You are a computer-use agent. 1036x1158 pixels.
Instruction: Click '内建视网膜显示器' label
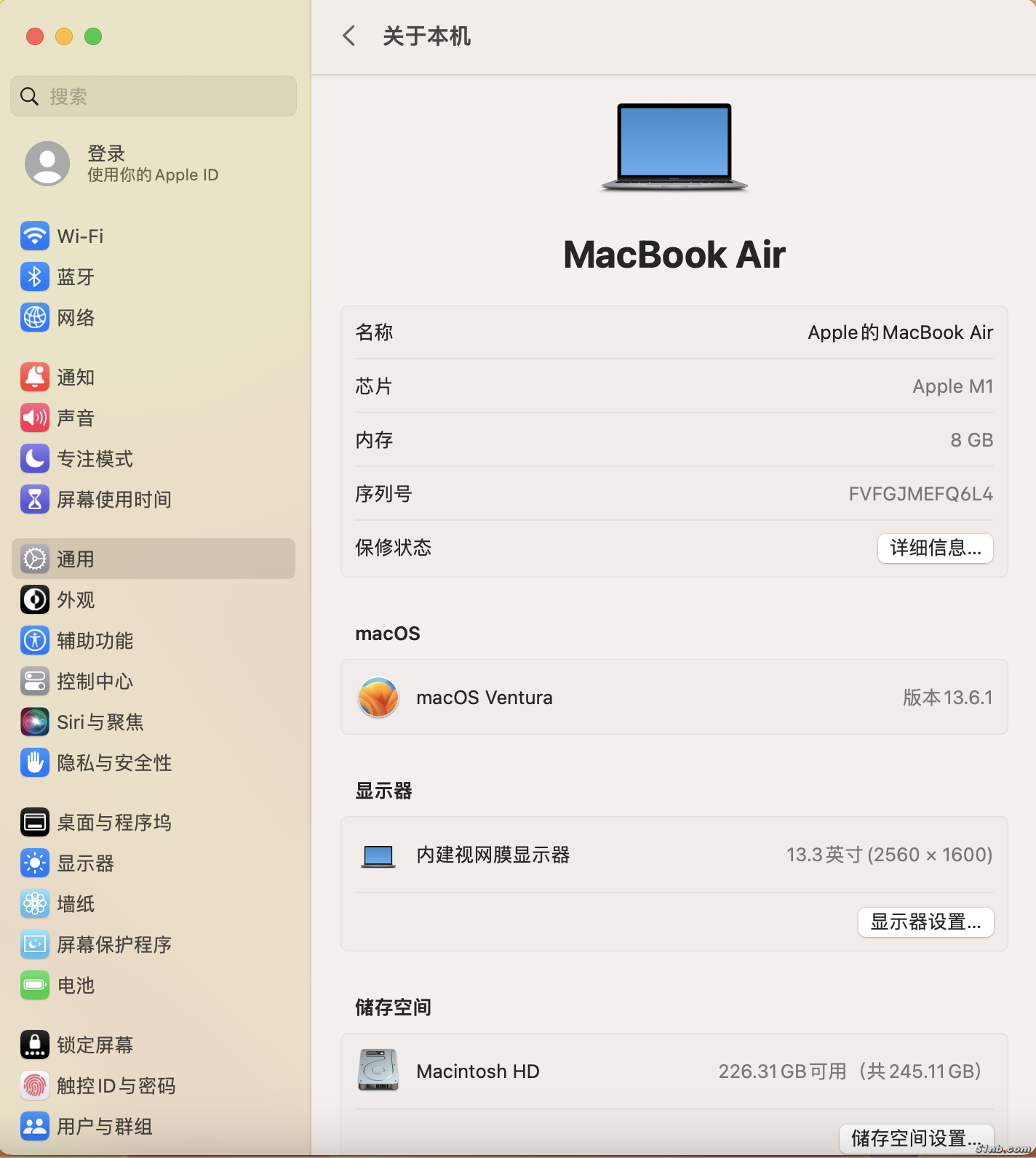click(x=493, y=855)
